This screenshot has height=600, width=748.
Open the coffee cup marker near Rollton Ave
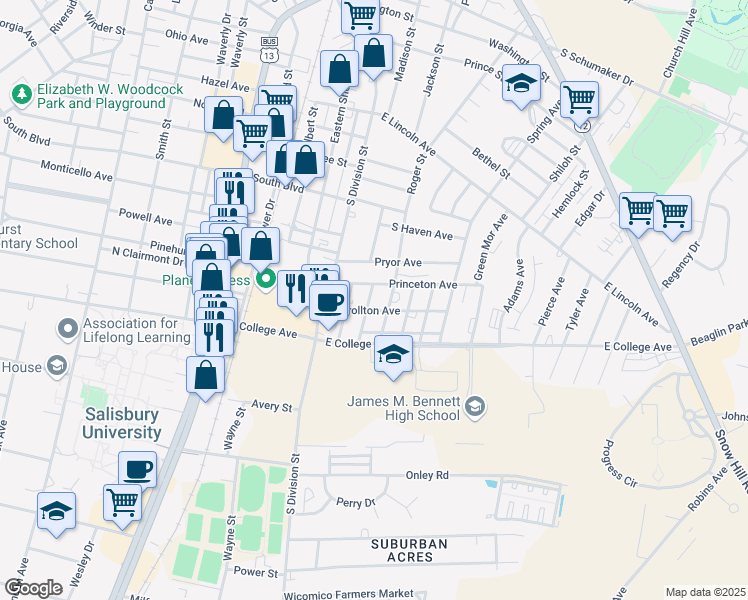click(x=329, y=306)
